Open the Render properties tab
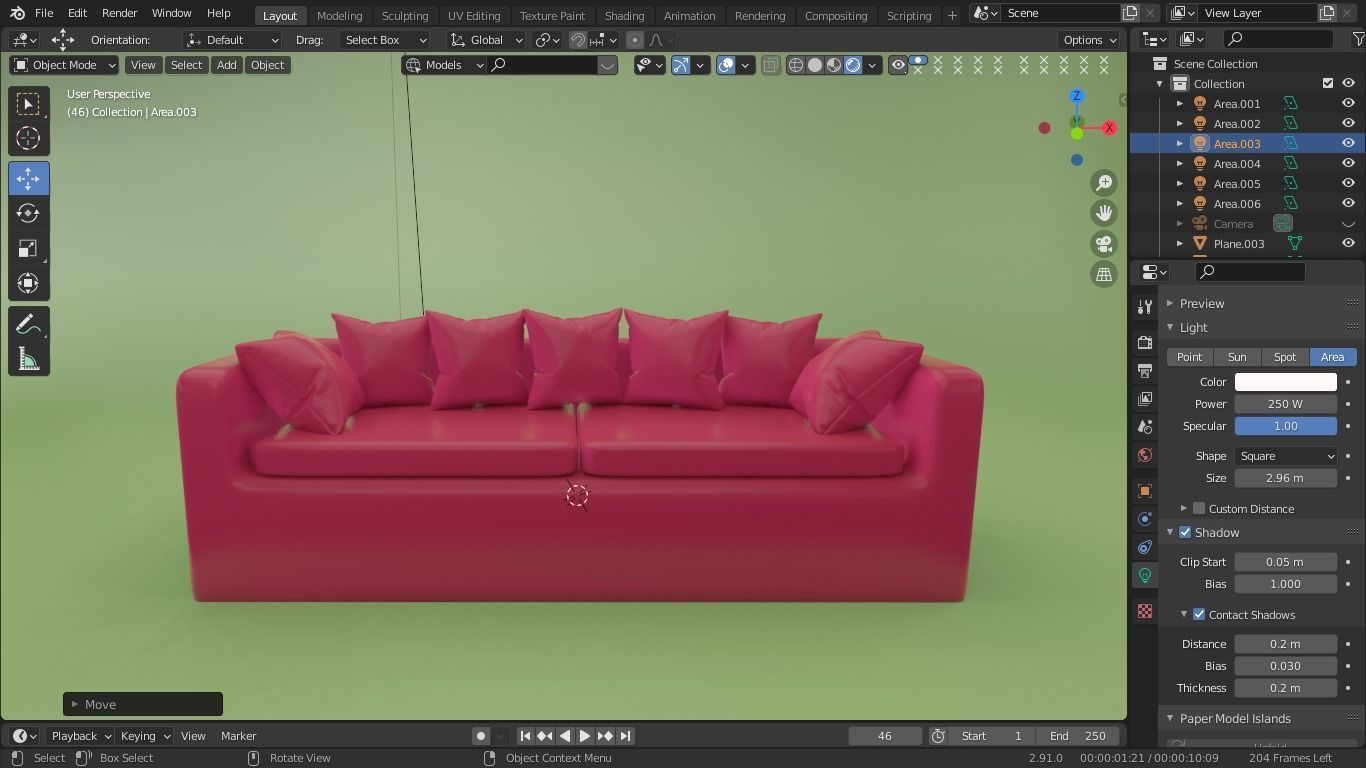 [x=1145, y=343]
